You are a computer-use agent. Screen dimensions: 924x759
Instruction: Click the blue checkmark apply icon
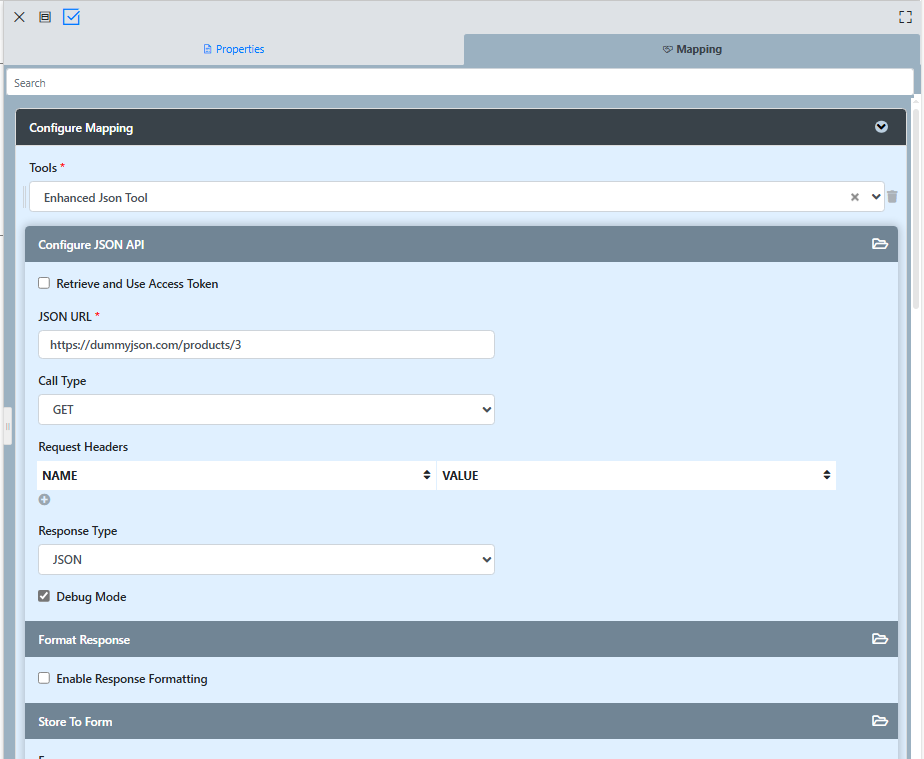click(x=71, y=17)
